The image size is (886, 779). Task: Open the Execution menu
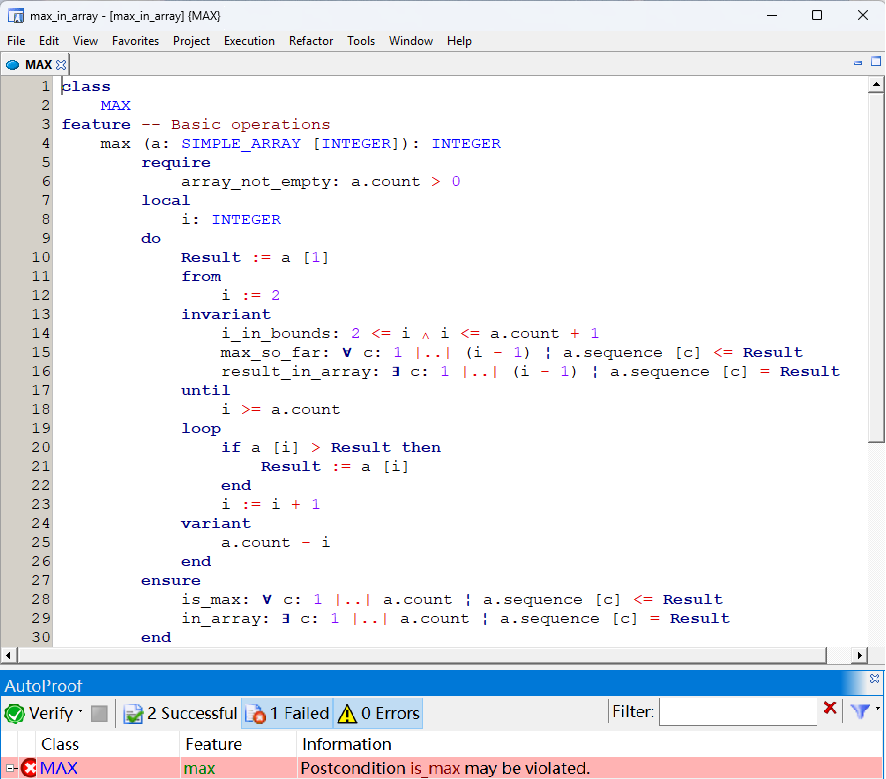click(249, 41)
